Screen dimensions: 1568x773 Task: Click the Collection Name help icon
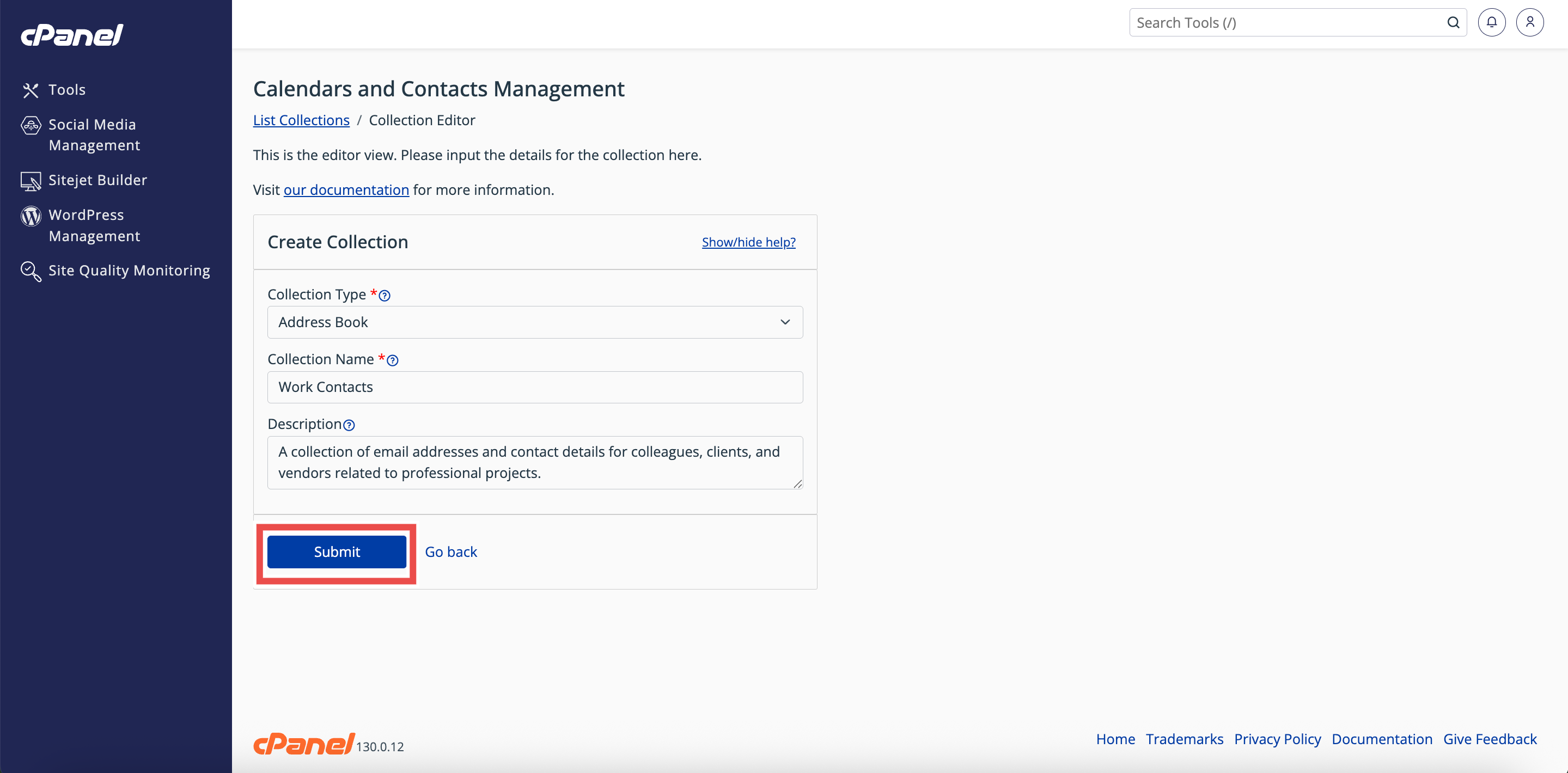point(393,360)
